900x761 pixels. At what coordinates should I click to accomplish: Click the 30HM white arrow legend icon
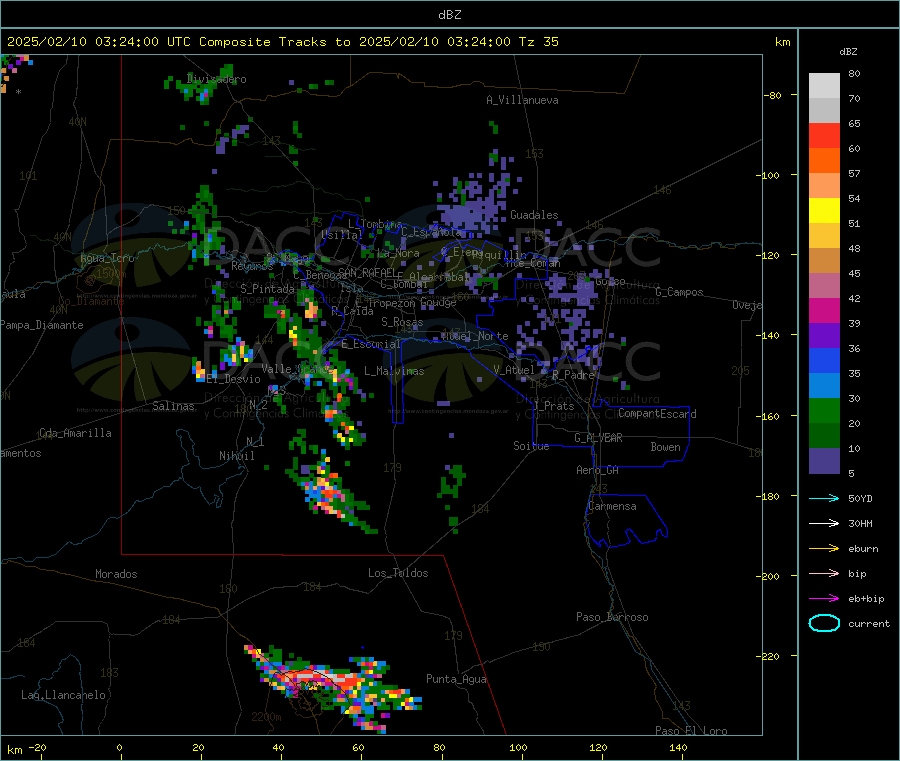tap(824, 523)
